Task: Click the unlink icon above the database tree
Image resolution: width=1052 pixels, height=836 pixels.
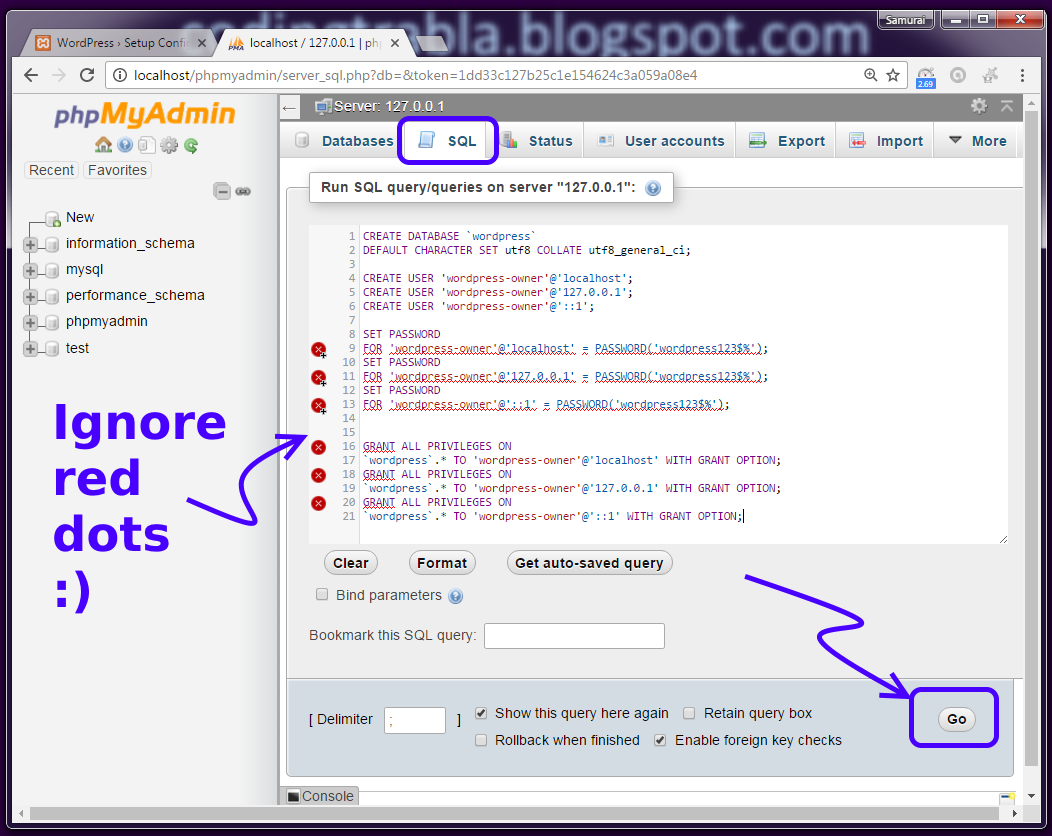Action: click(243, 191)
